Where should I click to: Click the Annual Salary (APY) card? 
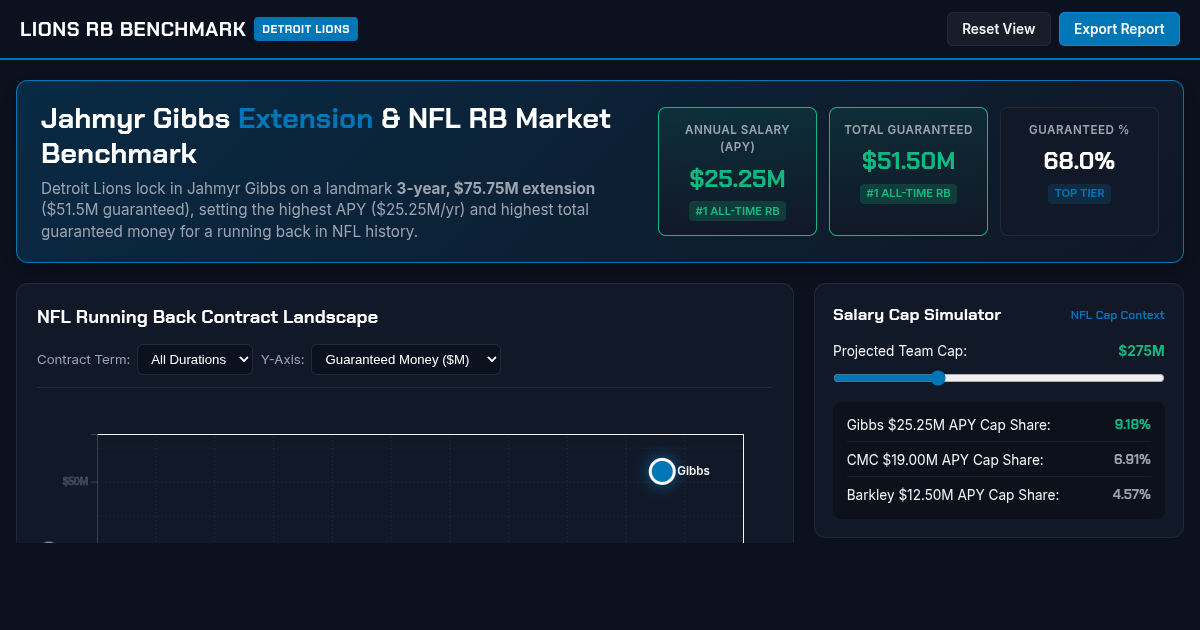(737, 171)
